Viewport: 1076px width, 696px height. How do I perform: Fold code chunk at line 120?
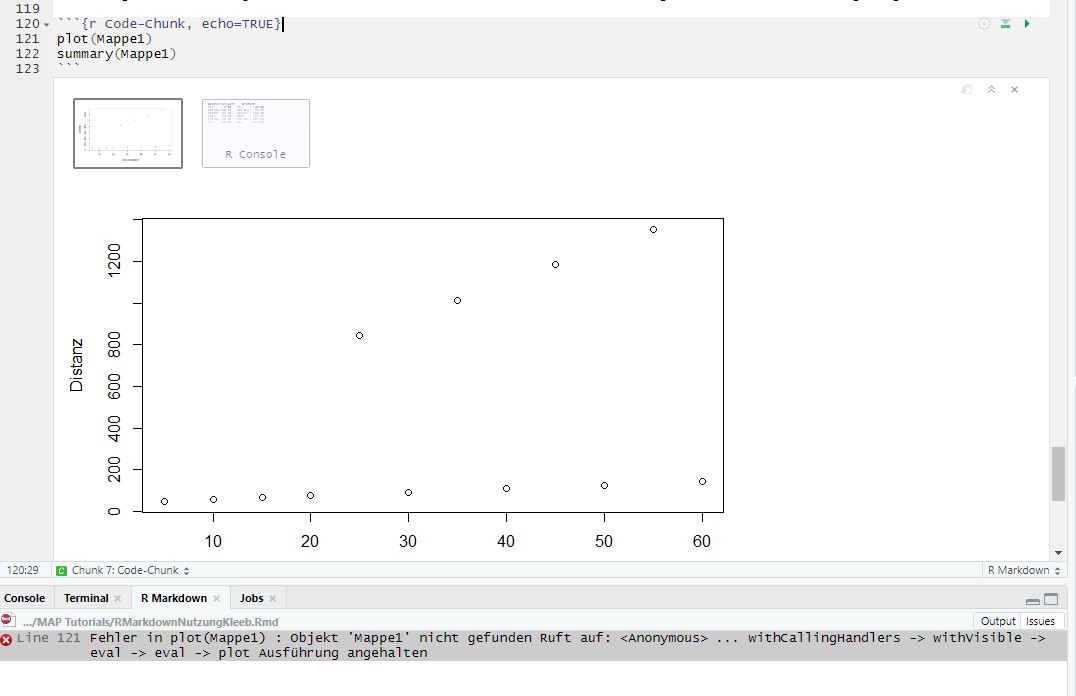pos(46,24)
